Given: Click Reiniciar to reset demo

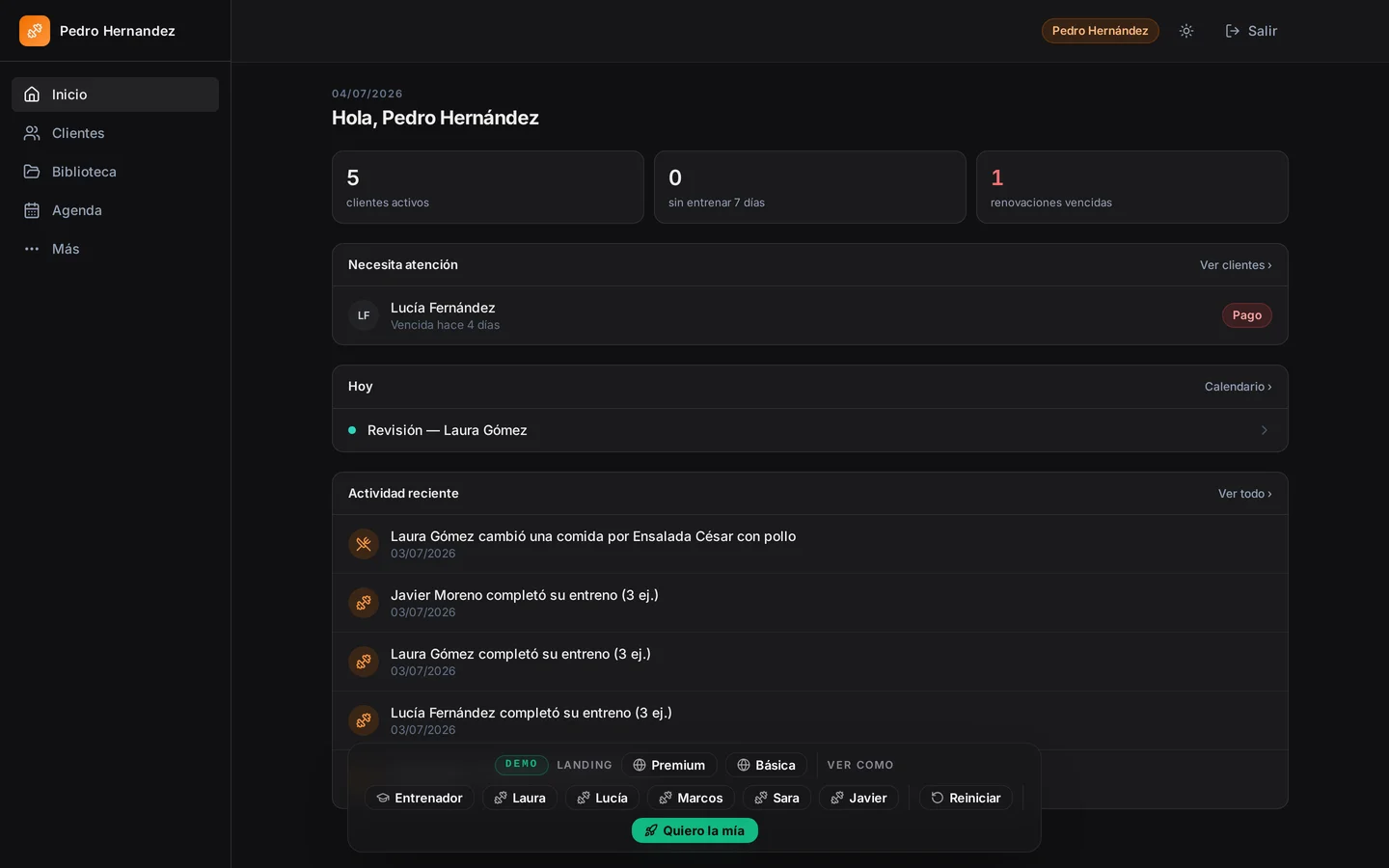Looking at the screenshot, I should (x=966, y=798).
